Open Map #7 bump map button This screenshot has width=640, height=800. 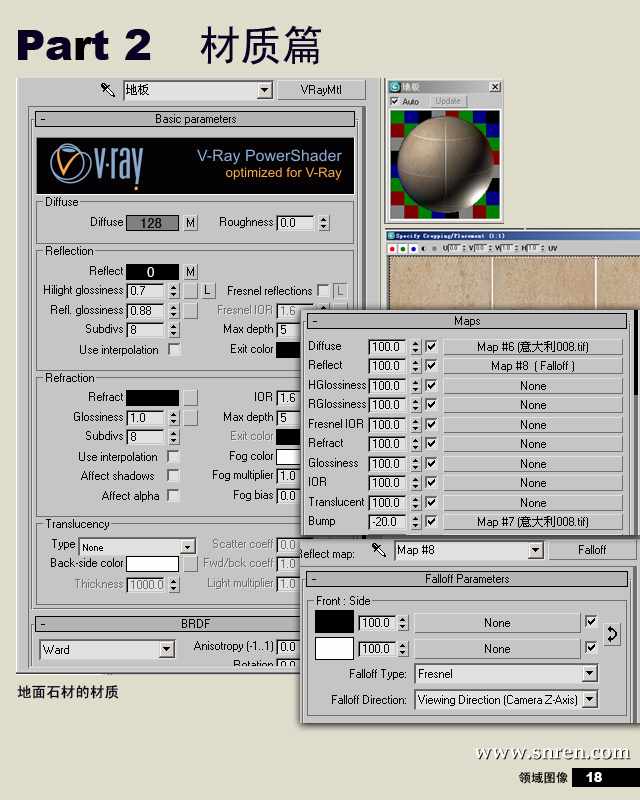533,521
